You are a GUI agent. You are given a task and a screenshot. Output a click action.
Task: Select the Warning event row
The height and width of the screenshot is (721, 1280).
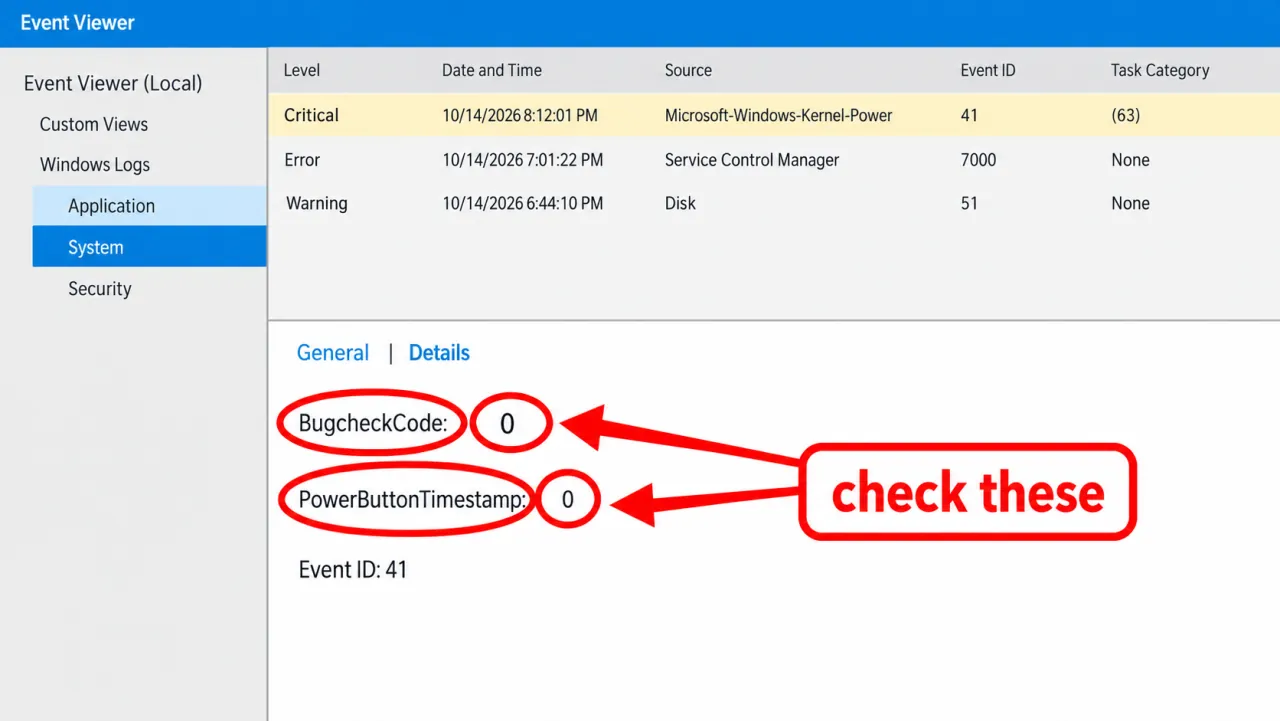tap(774, 203)
